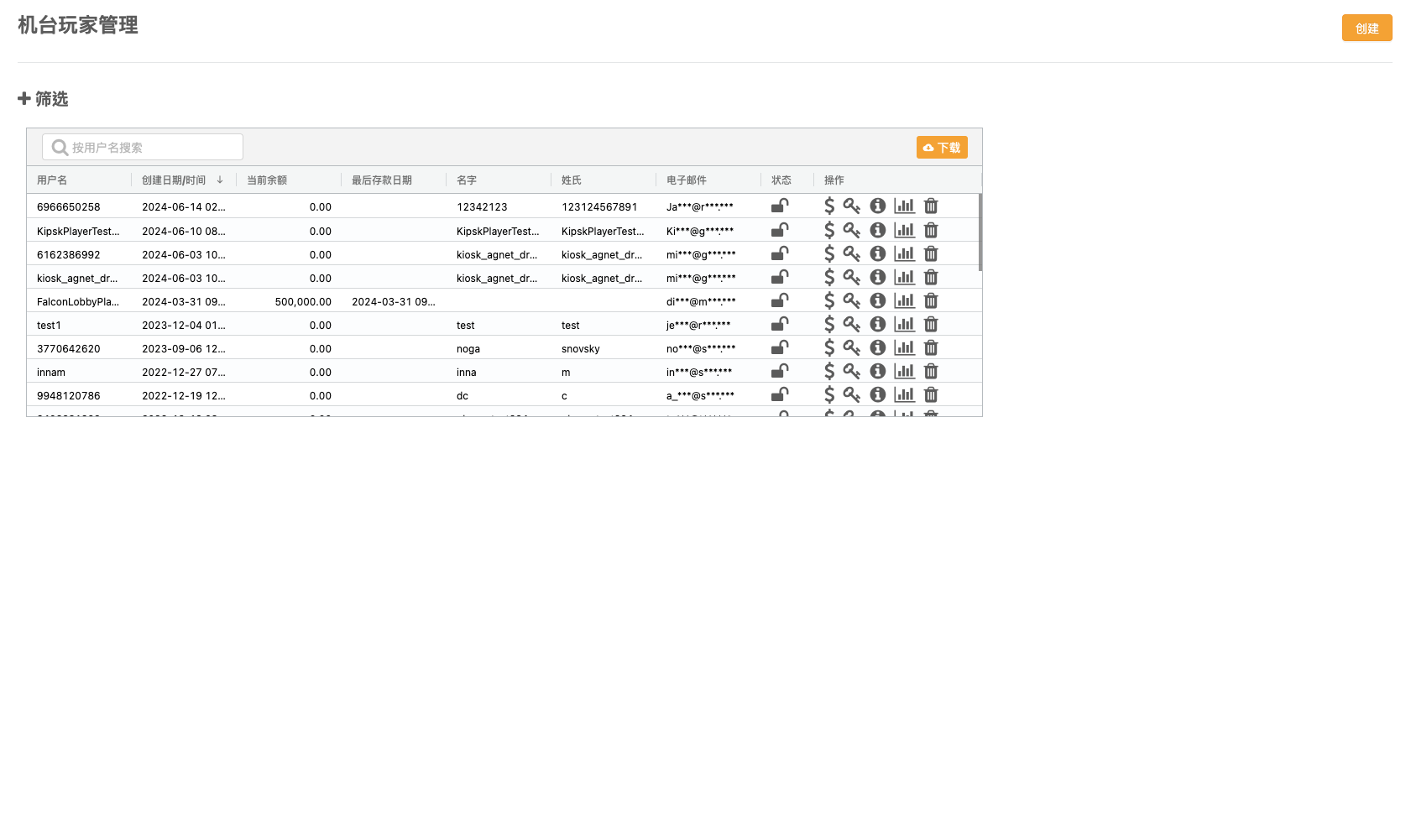Click the key icon for user innam
This screenshot has width=1411, height=840.
[x=852, y=372]
